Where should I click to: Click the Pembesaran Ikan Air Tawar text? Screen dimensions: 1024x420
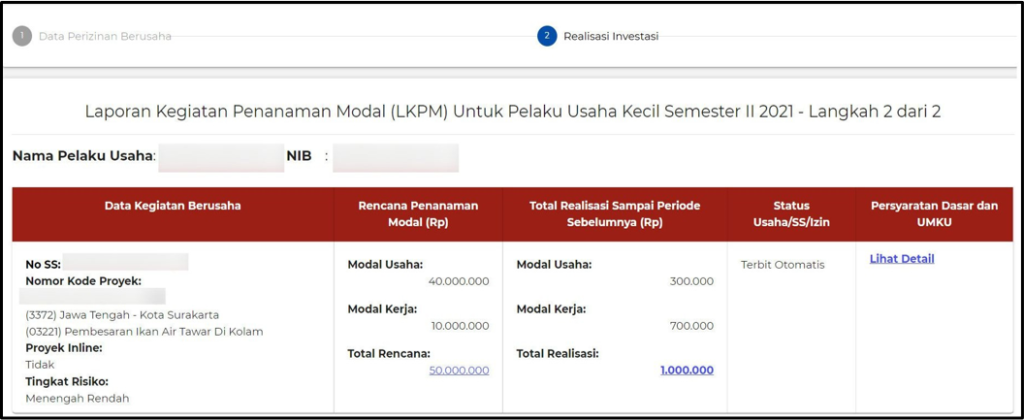[x=144, y=331]
